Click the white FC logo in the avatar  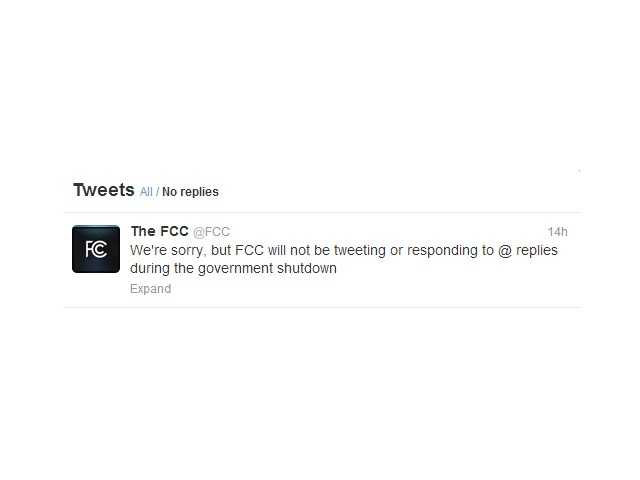click(96, 249)
